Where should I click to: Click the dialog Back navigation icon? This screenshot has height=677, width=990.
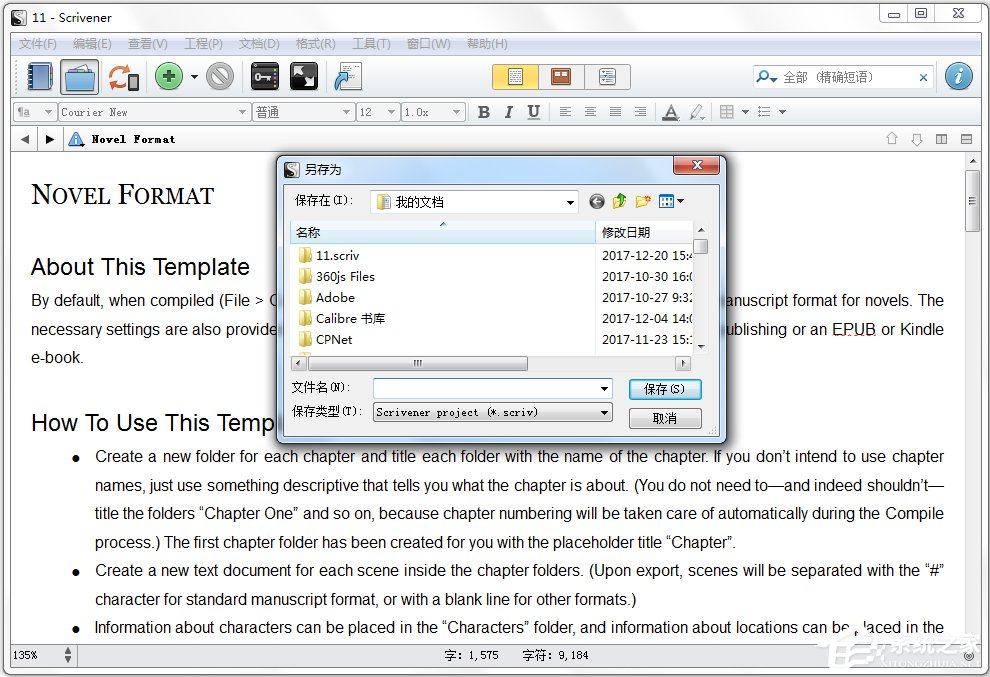click(x=597, y=201)
